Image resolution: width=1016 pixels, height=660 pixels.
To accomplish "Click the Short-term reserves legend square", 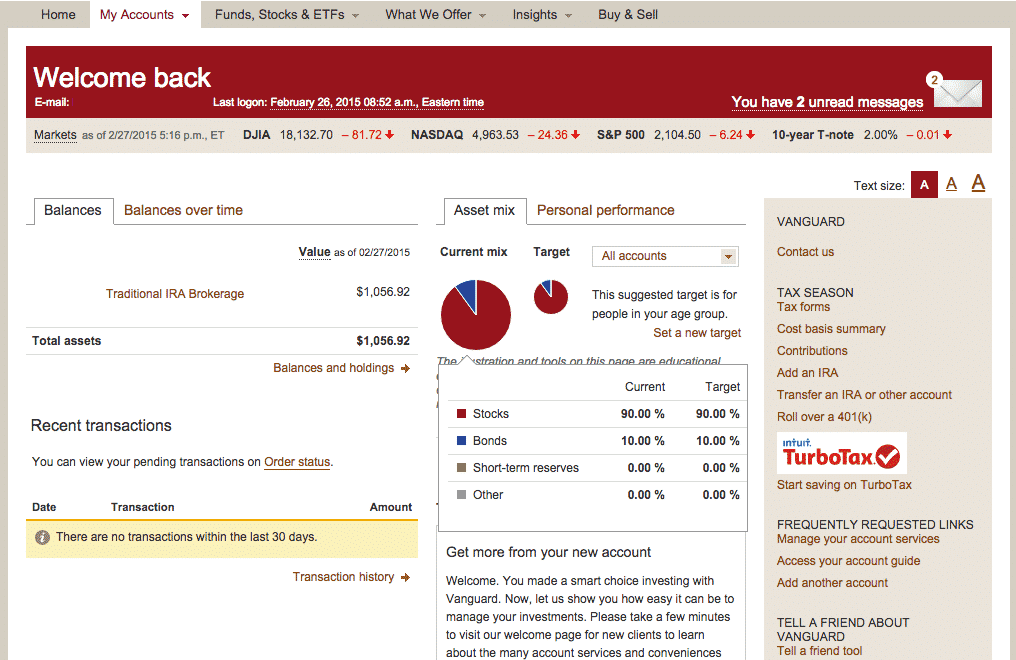I will point(461,468).
